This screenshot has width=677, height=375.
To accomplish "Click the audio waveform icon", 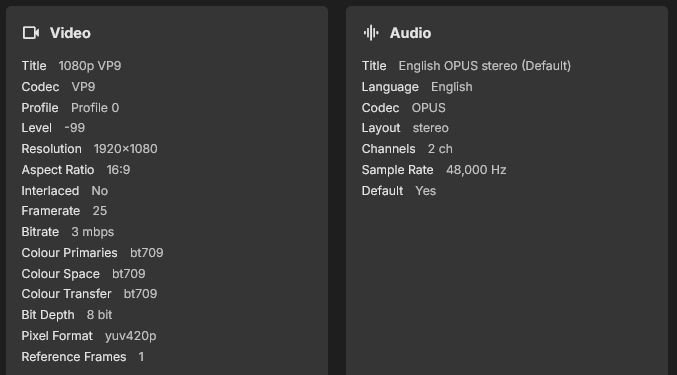I will click(x=371, y=33).
